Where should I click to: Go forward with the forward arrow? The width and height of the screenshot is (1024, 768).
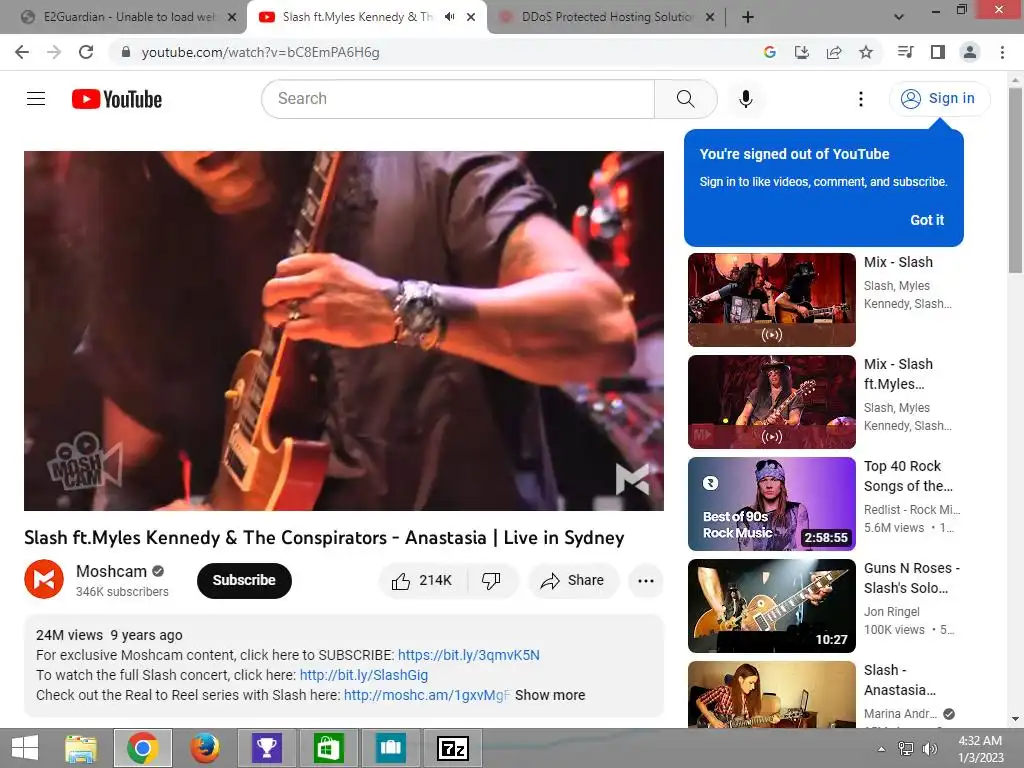pyautogui.click(x=54, y=52)
